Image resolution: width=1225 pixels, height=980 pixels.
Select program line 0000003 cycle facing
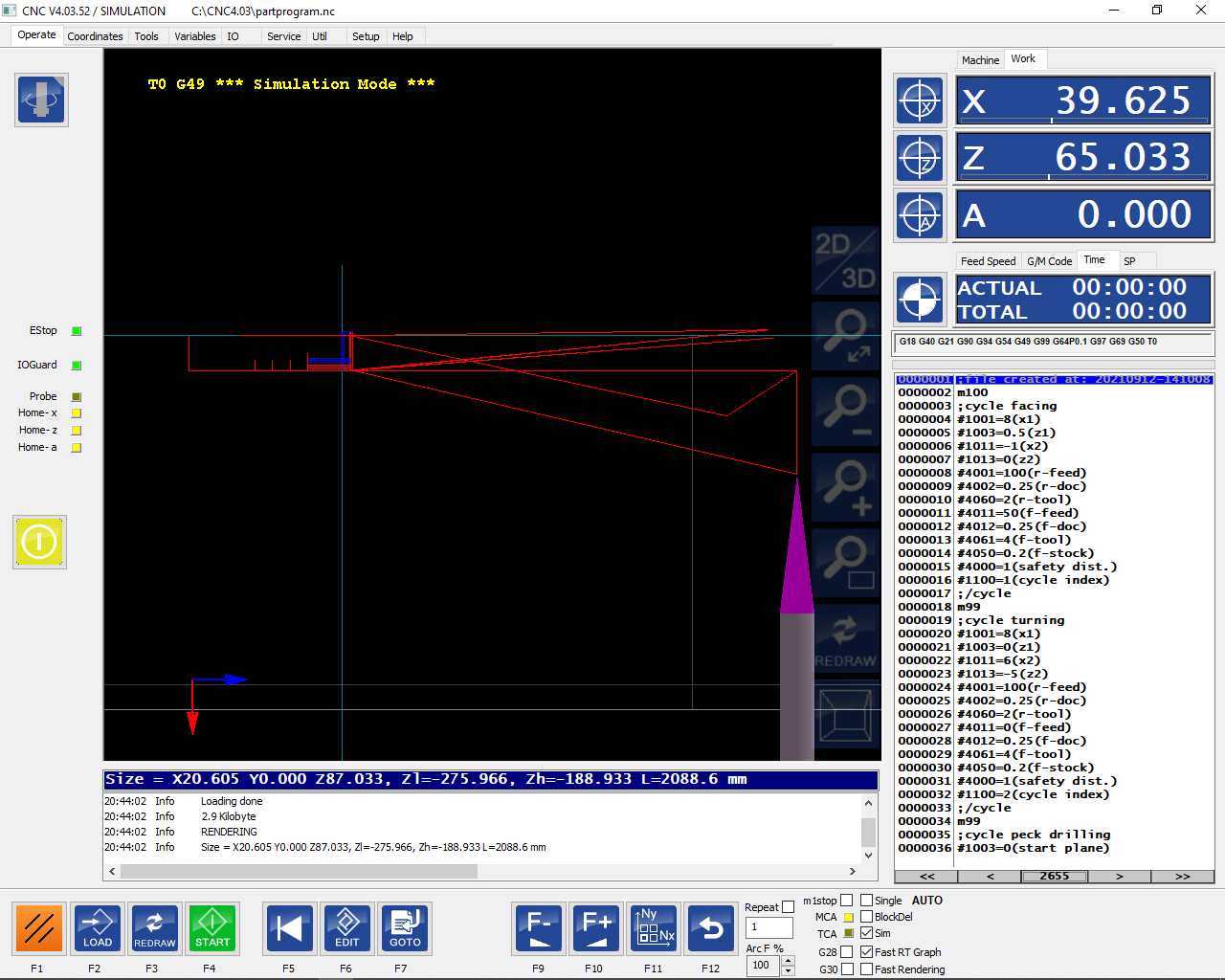(1055, 406)
